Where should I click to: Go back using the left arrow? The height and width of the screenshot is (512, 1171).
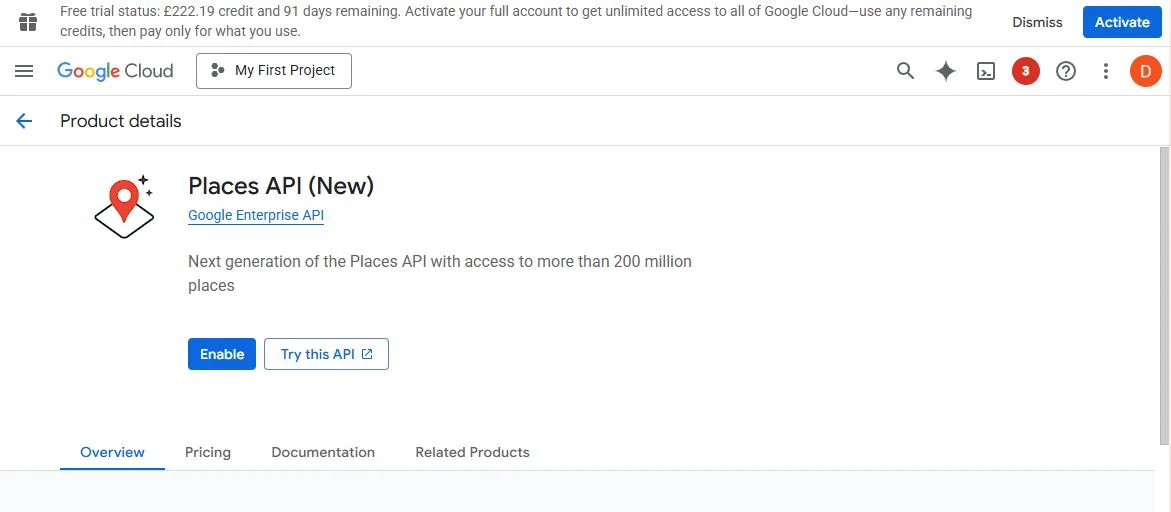pyautogui.click(x=24, y=121)
